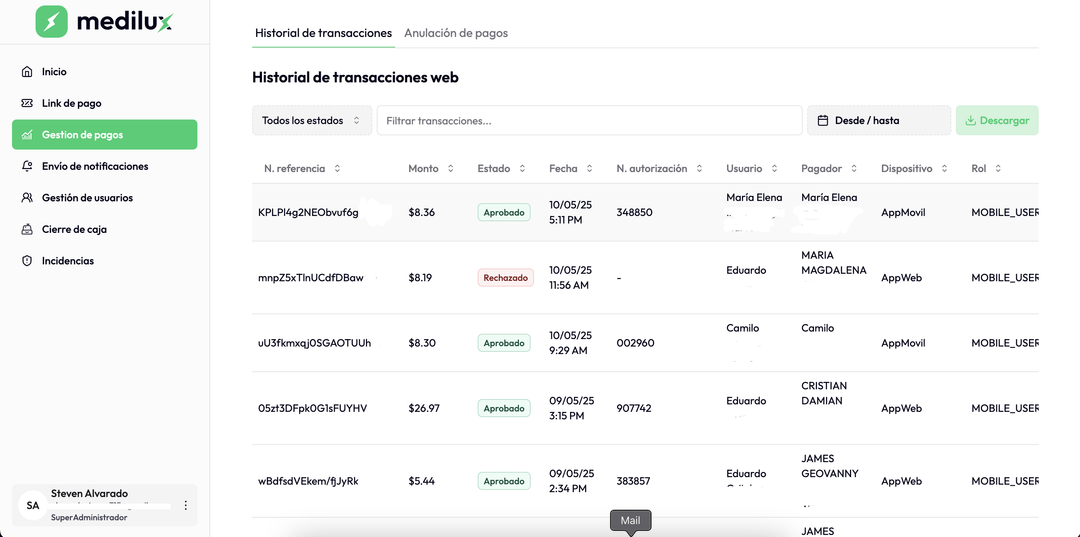Select the Gestion de pagos chart icon
This screenshot has width=1080, height=537.
point(27,135)
